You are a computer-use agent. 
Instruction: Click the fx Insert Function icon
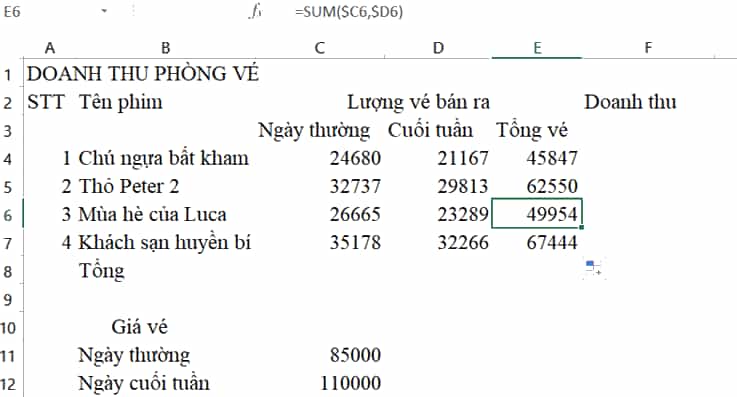(255, 11)
